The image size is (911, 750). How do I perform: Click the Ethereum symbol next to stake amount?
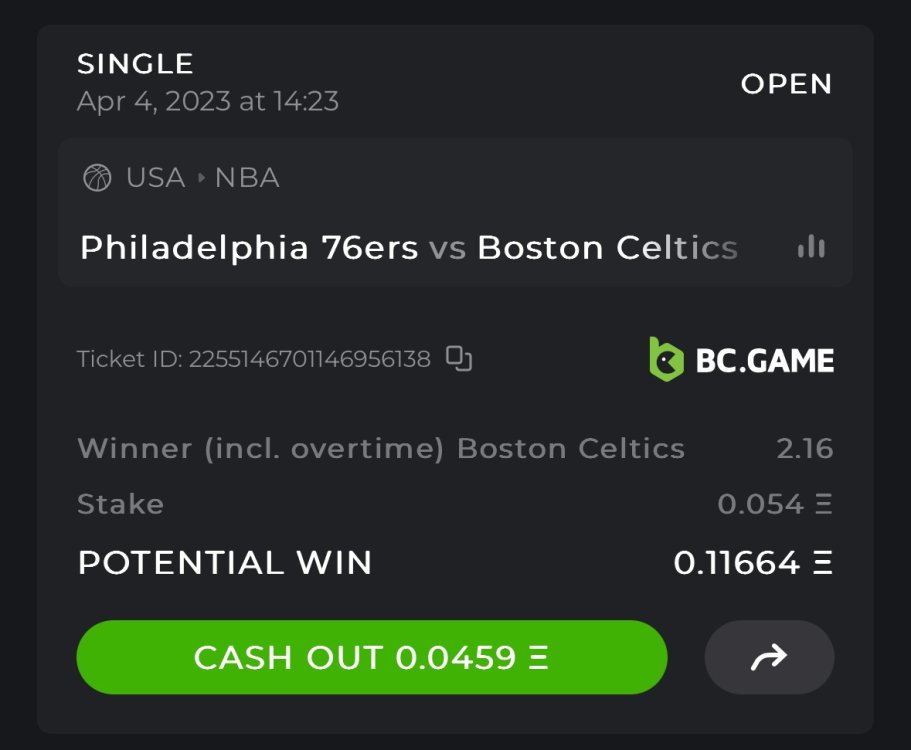(x=823, y=504)
